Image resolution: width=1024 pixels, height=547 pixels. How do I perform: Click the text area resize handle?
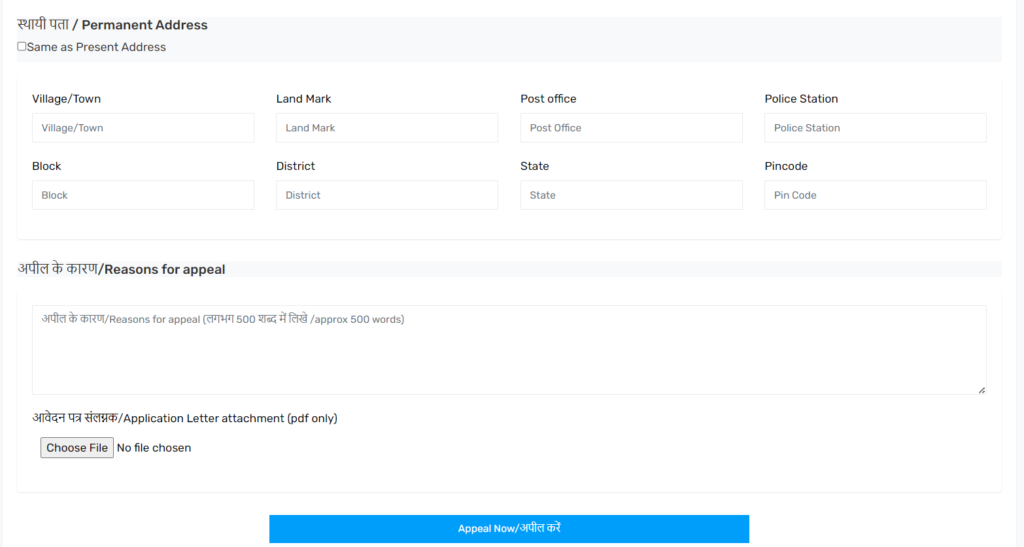click(x=981, y=389)
